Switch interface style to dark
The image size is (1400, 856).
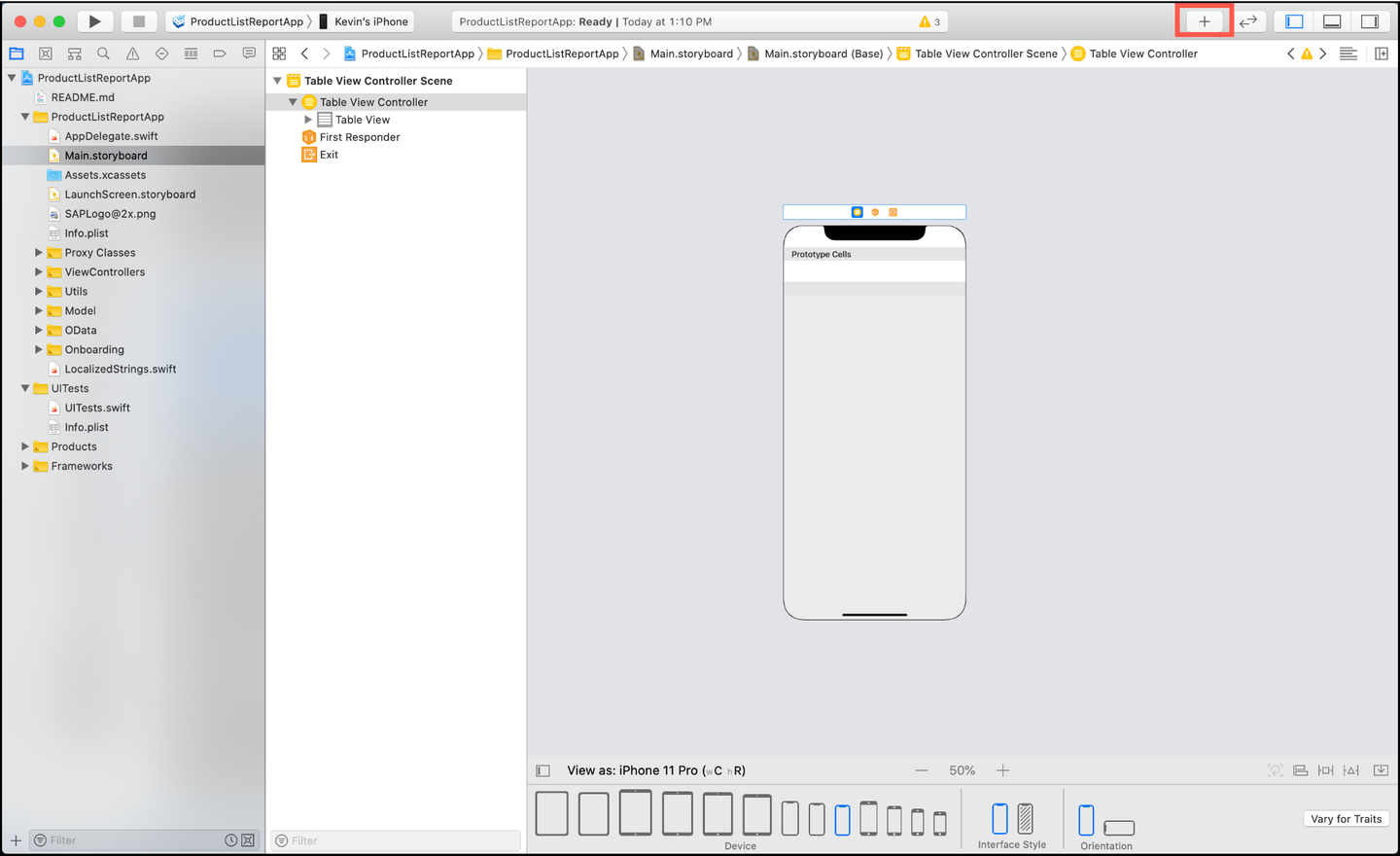point(1025,819)
